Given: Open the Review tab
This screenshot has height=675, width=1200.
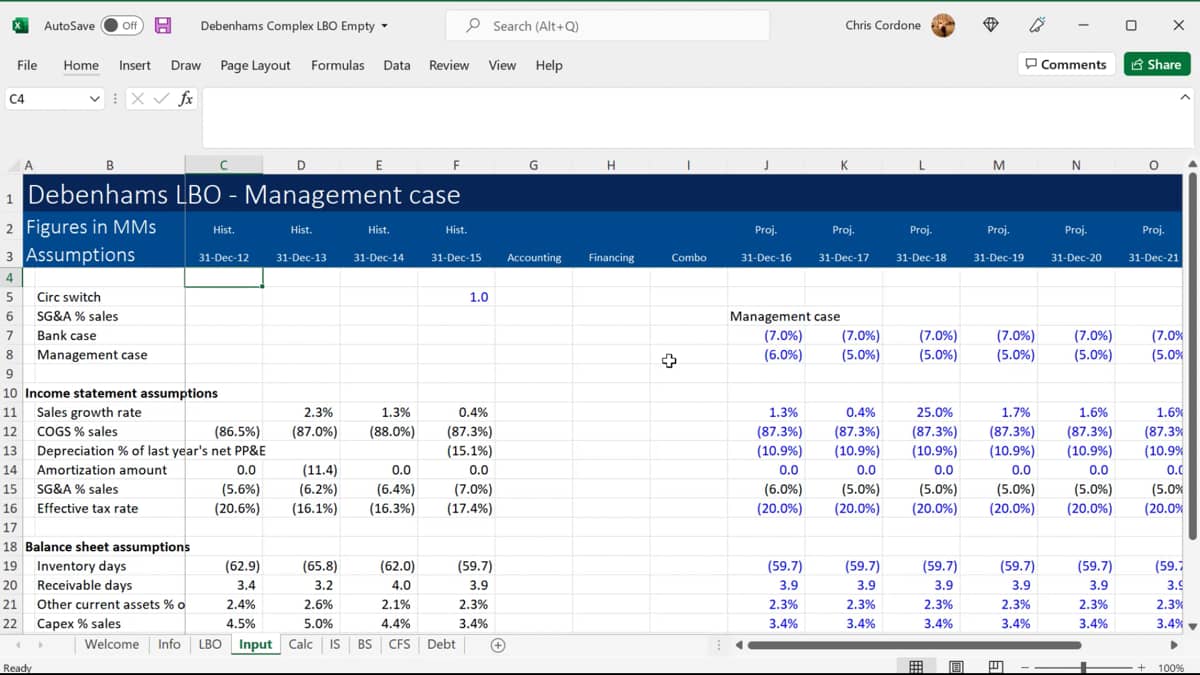Looking at the screenshot, I should (x=449, y=65).
